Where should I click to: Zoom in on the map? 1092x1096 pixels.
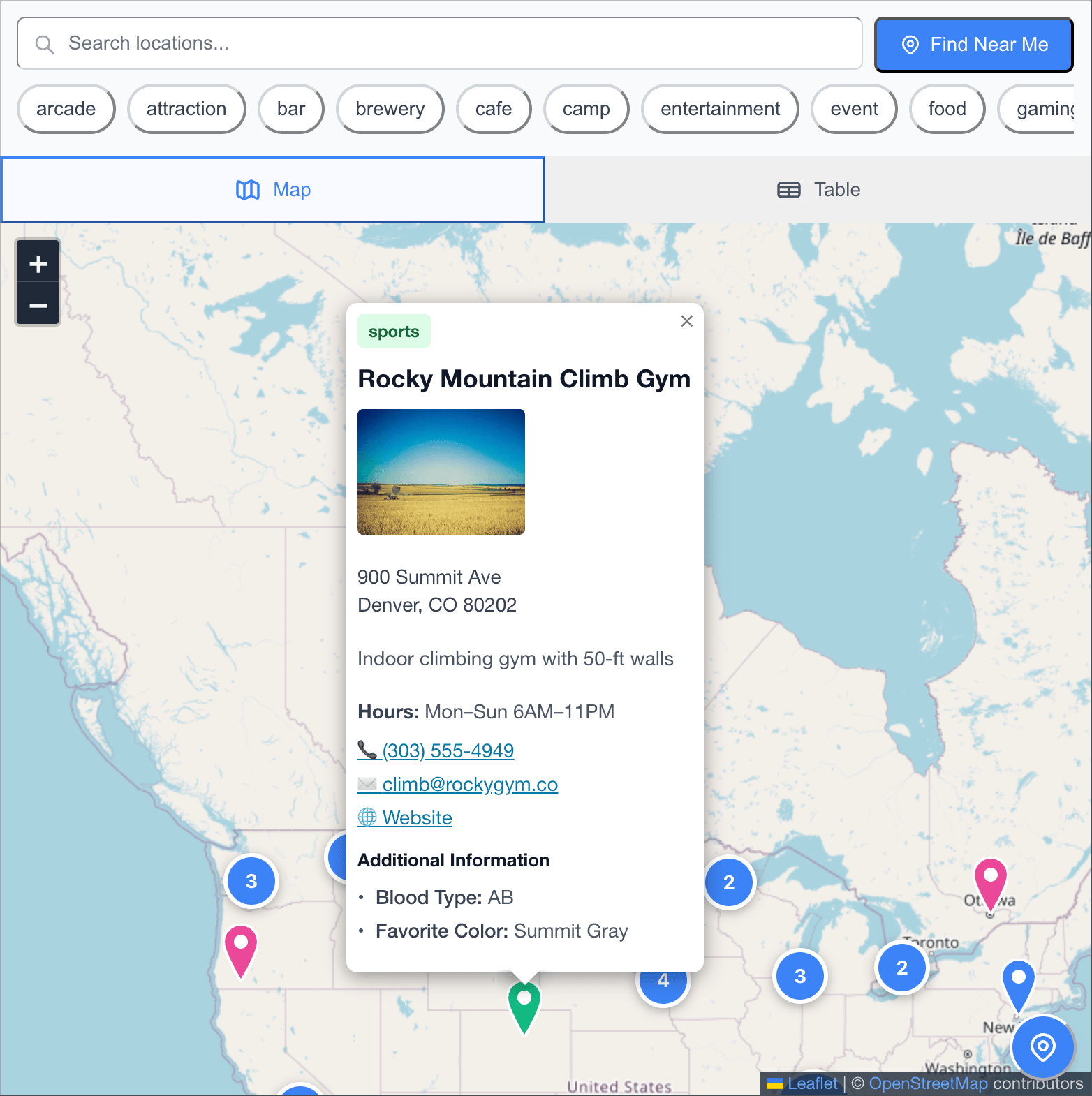coord(38,263)
